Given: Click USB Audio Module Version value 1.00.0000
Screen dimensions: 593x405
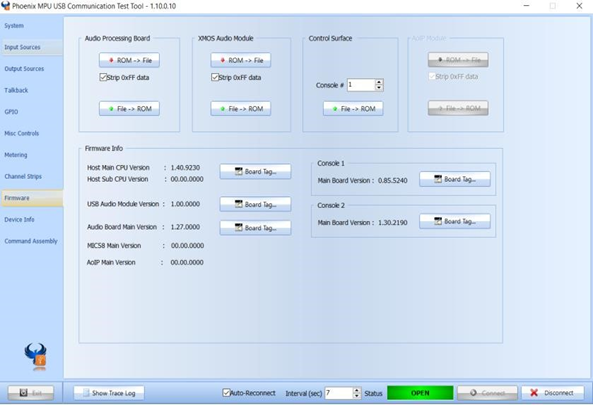Looking at the screenshot, I should [x=185, y=204].
